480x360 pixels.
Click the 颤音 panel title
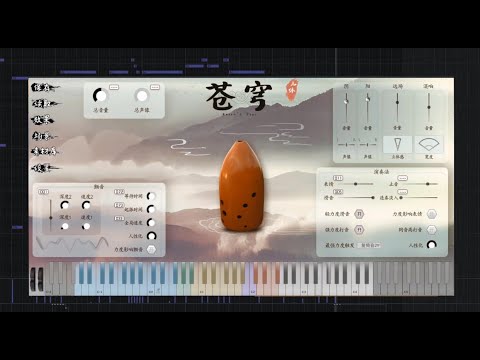tap(99, 187)
